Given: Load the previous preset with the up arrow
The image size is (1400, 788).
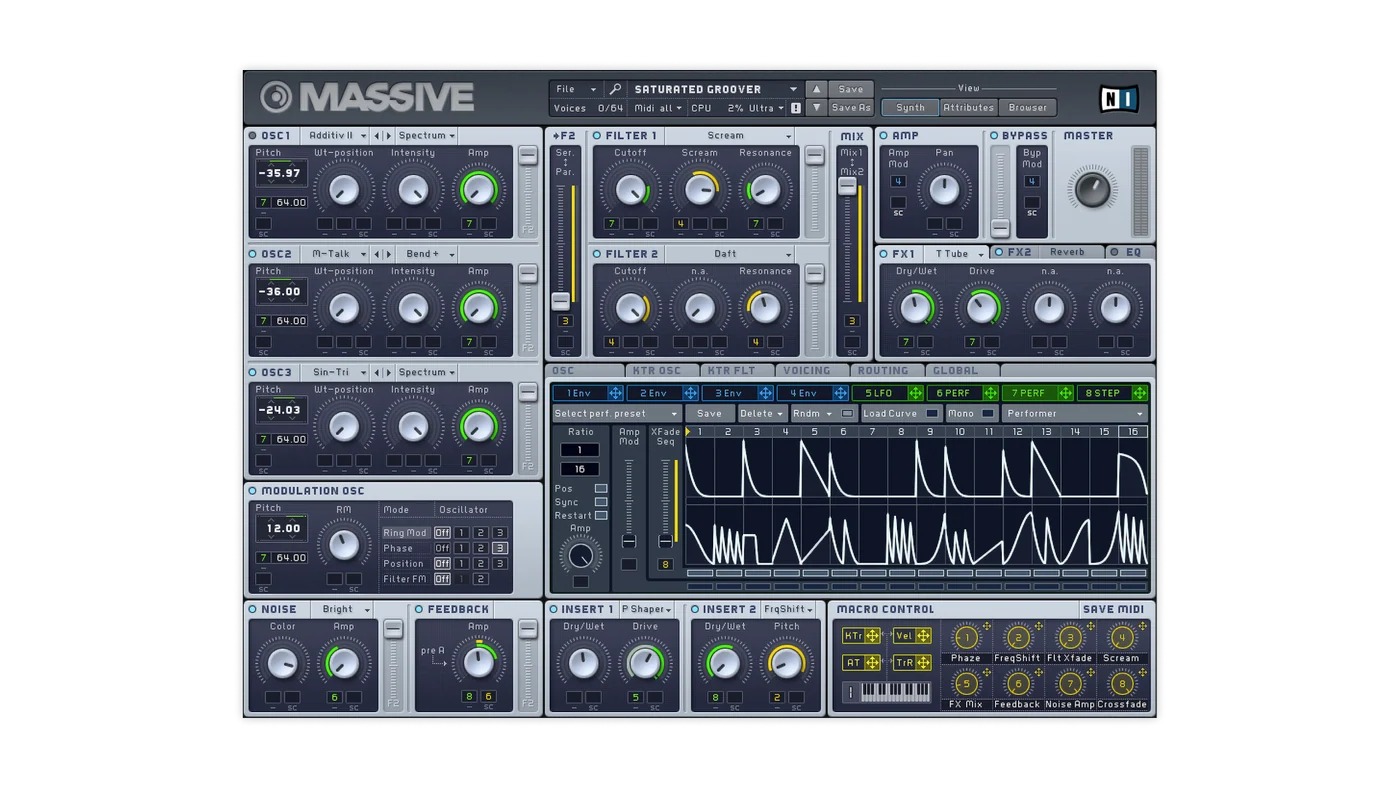Looking at the screenshot, I should 817,89.
